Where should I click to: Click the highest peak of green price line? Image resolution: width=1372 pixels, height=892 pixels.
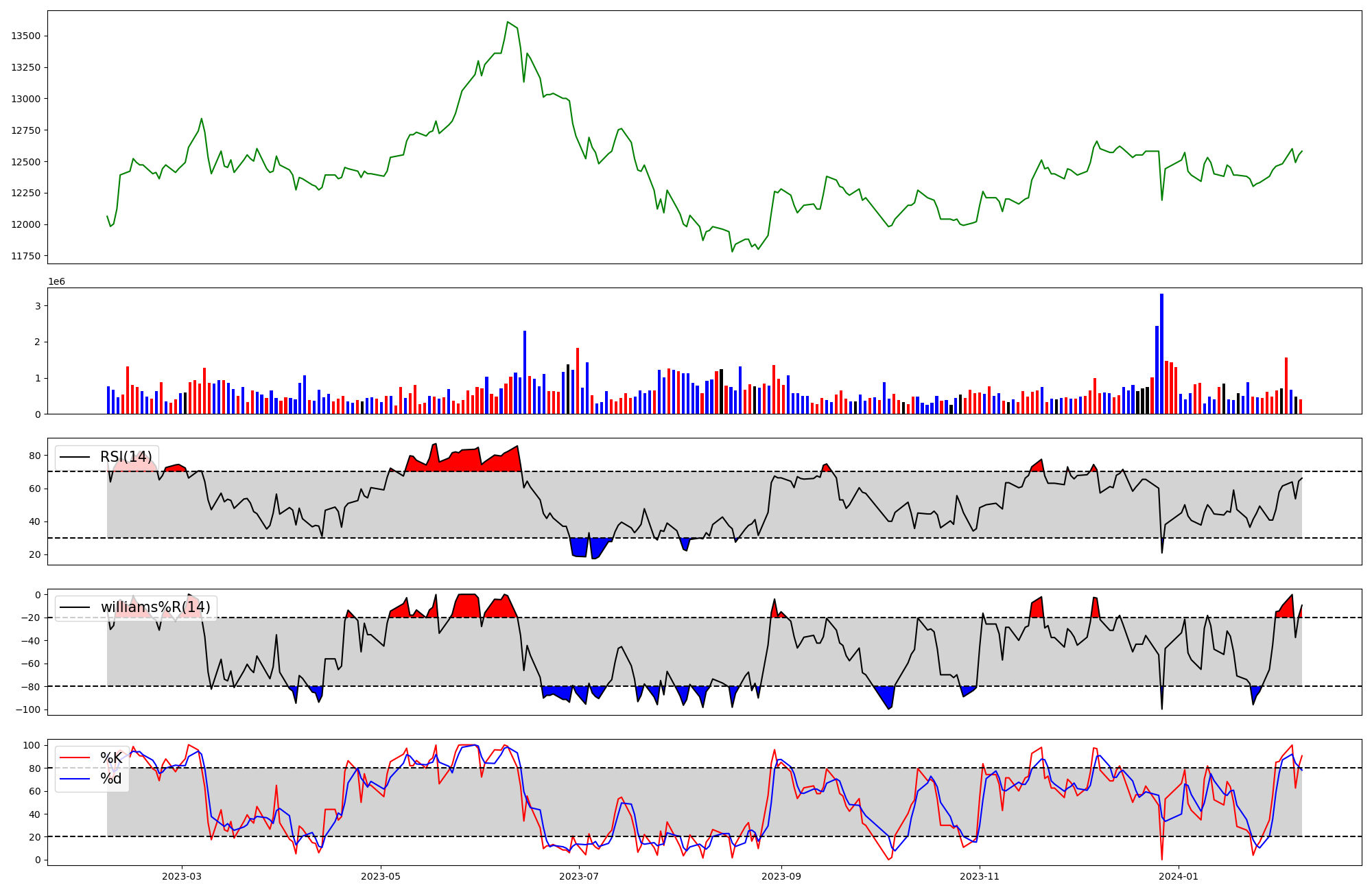(508, 23)
